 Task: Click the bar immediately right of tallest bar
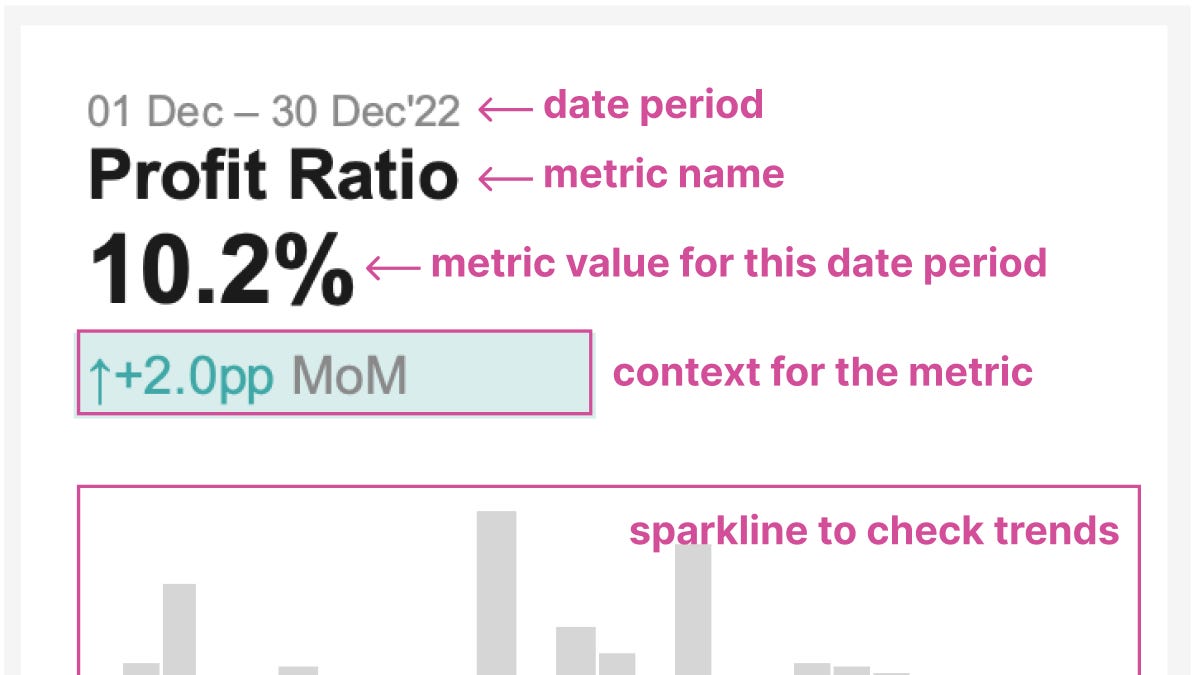click(x=576, y=651)
